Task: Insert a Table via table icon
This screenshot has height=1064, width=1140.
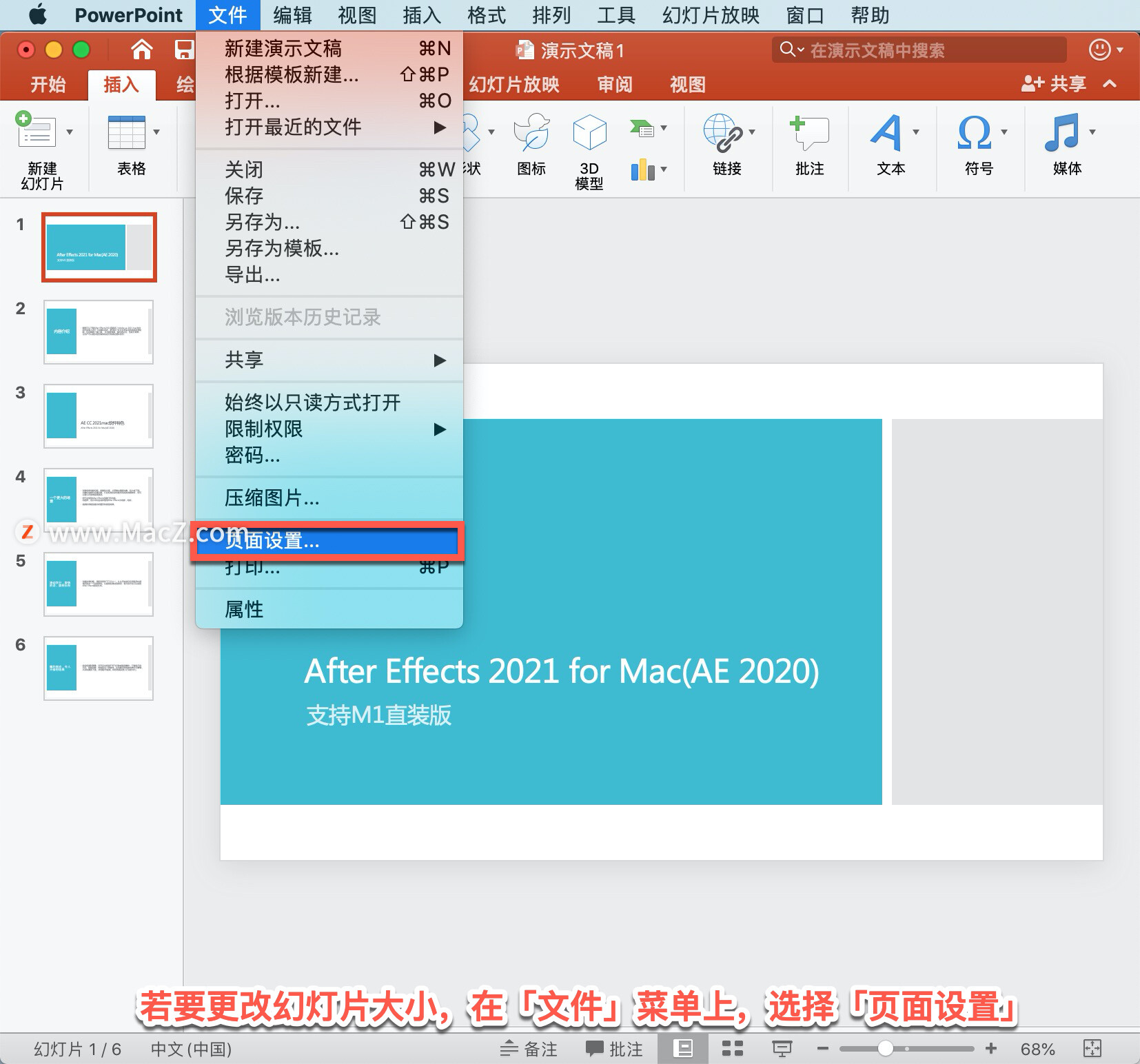Action: pyautogui.click(x=126, y=132)
